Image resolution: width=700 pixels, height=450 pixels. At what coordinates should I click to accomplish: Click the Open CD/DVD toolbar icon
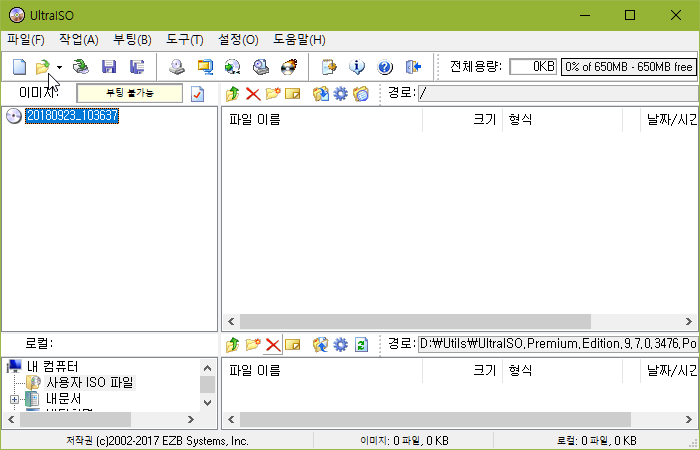pyautogui.click(x=81, y=67)
